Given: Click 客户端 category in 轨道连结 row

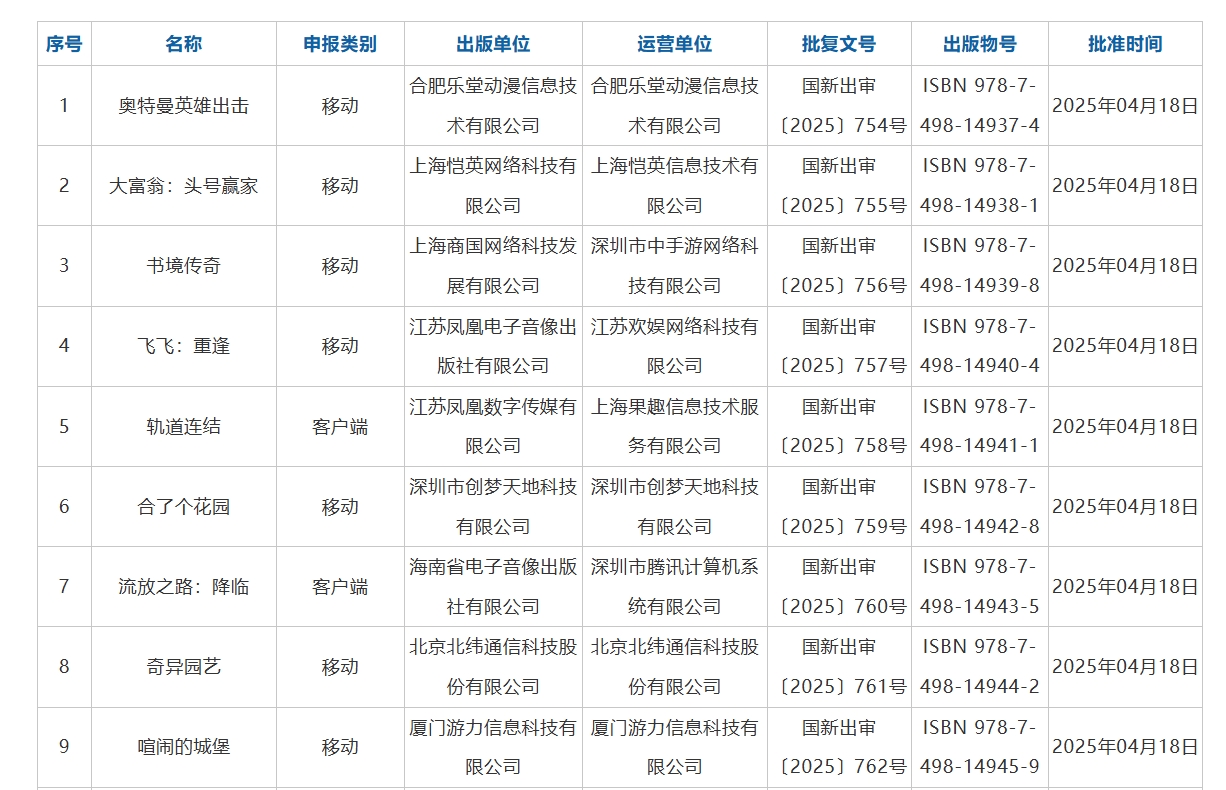Looking at the screenshot, I should pyautogui.click(x=340, y=427).
